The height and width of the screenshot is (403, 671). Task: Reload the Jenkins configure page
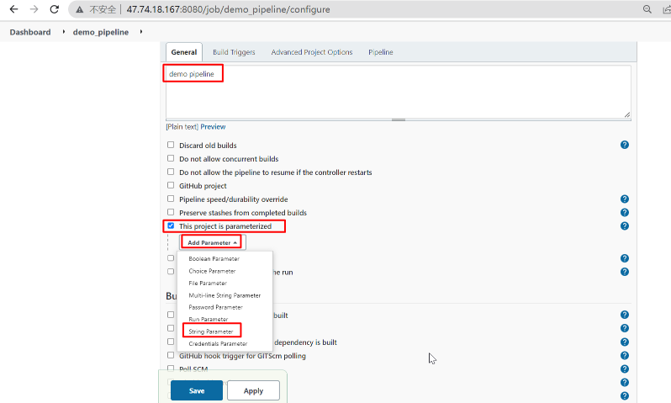pos(54,9)
